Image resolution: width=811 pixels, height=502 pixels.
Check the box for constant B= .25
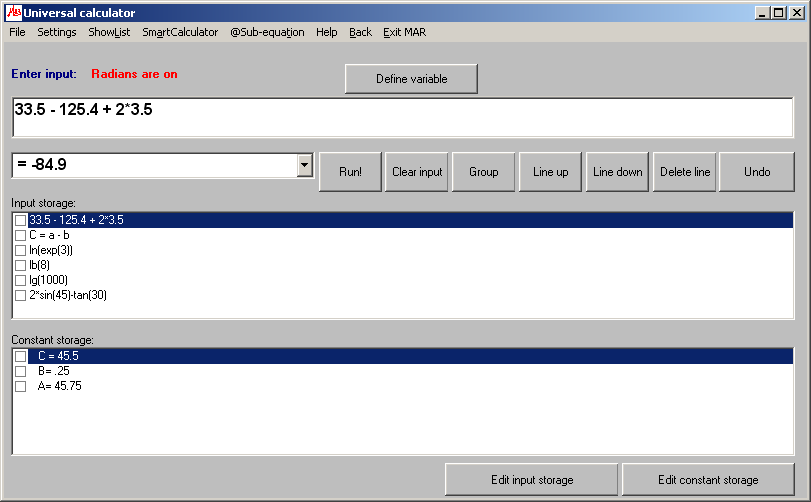click(x=20, y=371)
